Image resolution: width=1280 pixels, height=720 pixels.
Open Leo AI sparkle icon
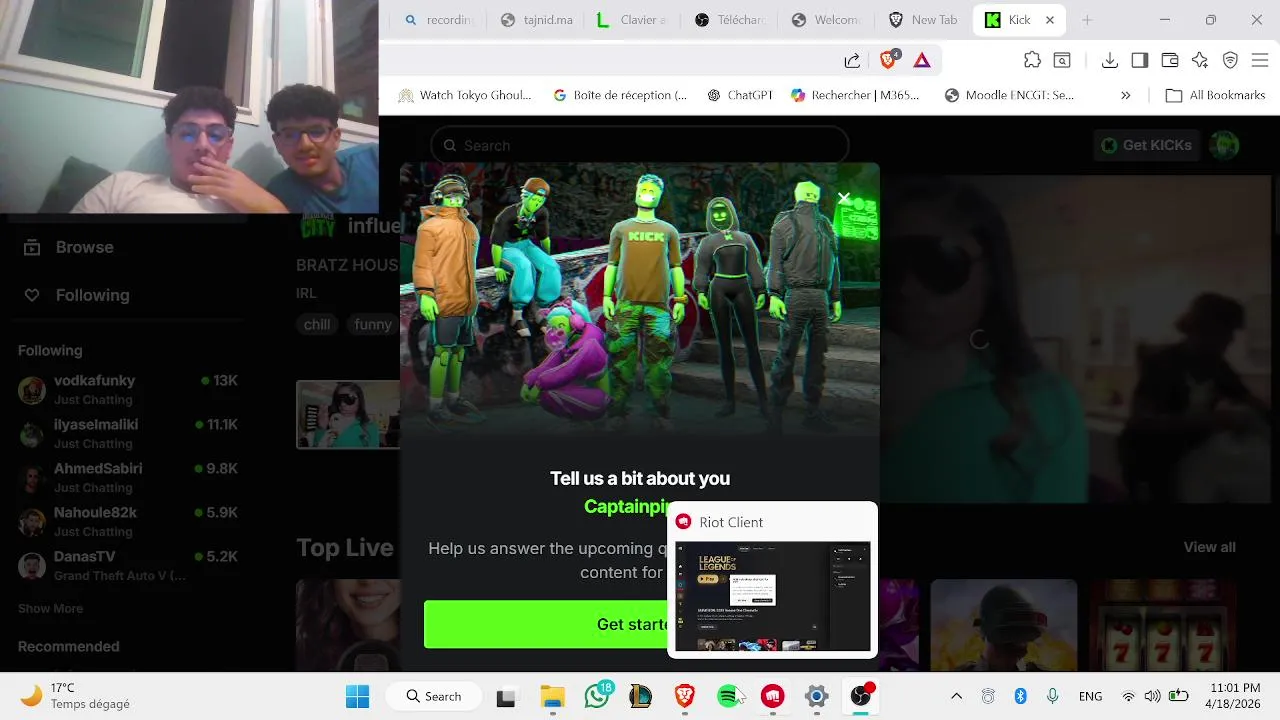pos(1200,60)
